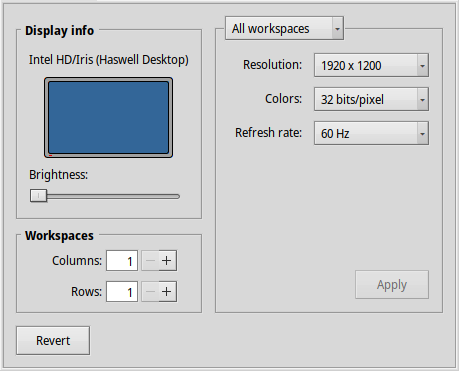Decrease workspace Rows with minus button
459x371 pixels.
coord(150,292)
